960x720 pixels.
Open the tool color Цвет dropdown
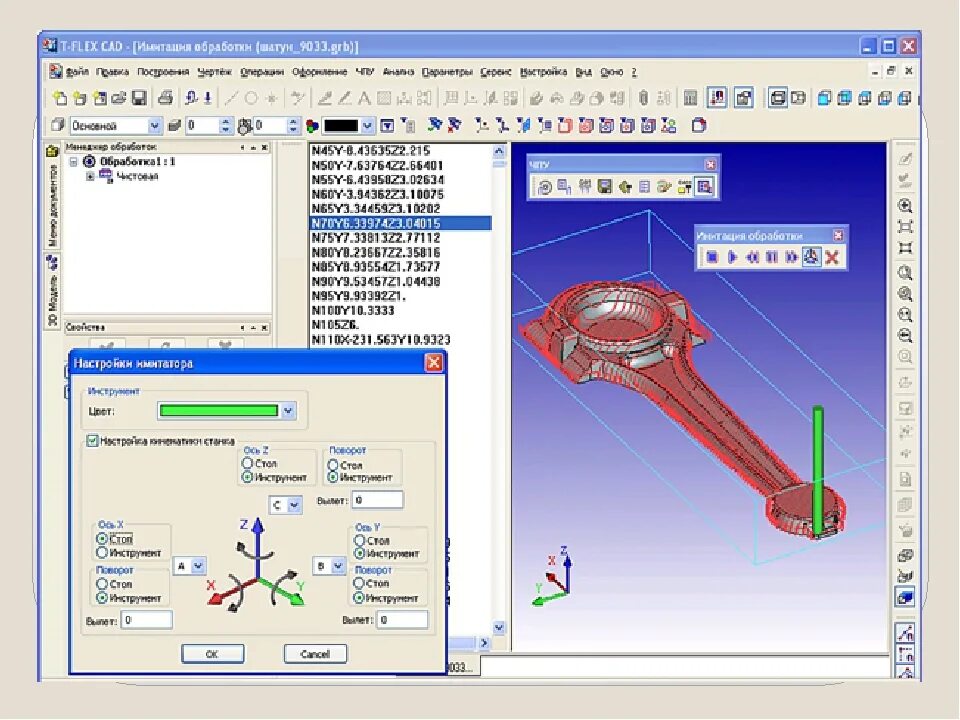click(288, 411)
